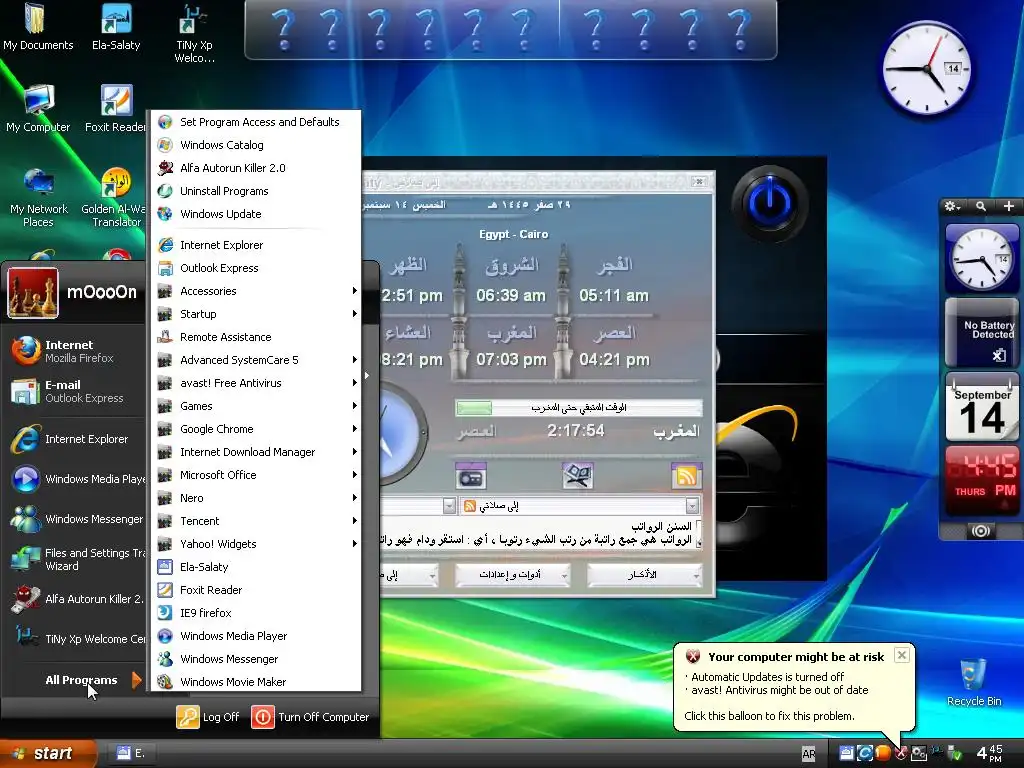
Task: Click the RSS feed icon in Ela-Salaty
Action: 686,476
